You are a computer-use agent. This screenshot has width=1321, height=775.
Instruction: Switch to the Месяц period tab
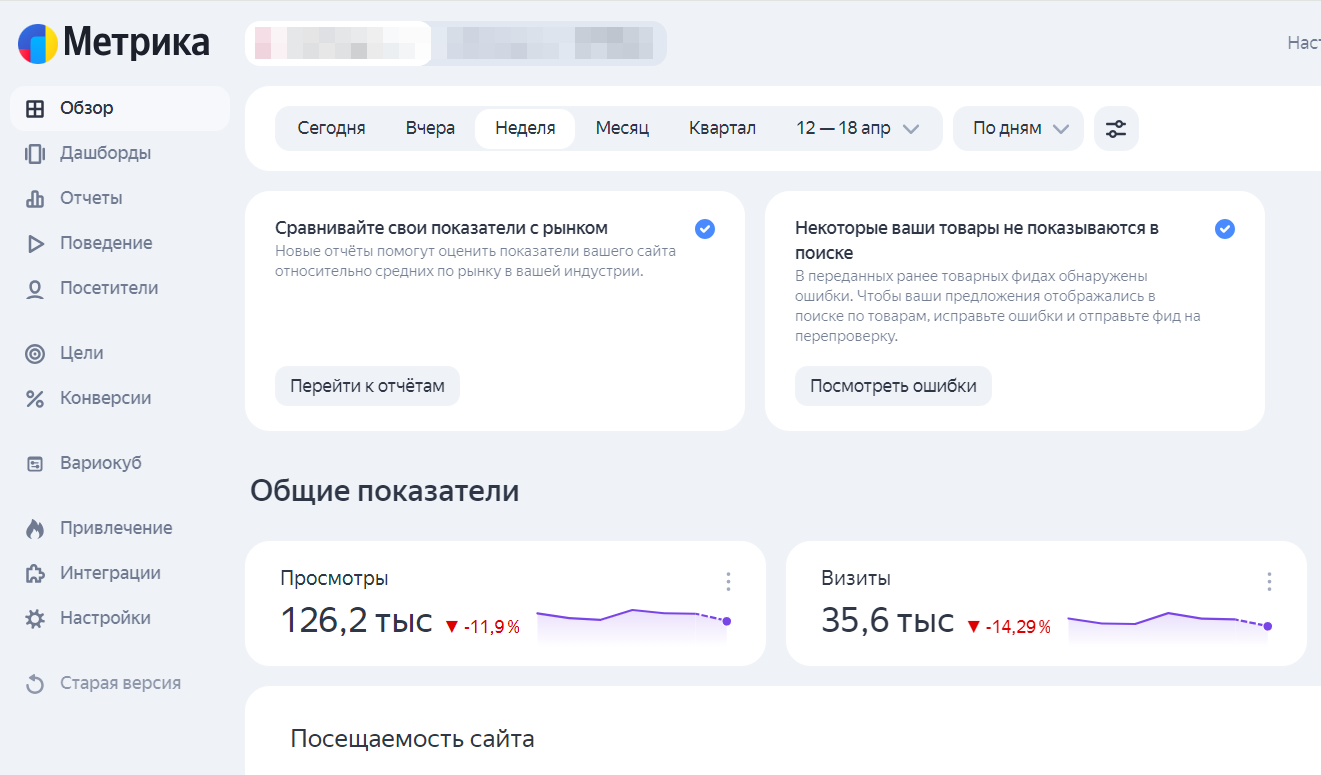click(x=622, y=128)
